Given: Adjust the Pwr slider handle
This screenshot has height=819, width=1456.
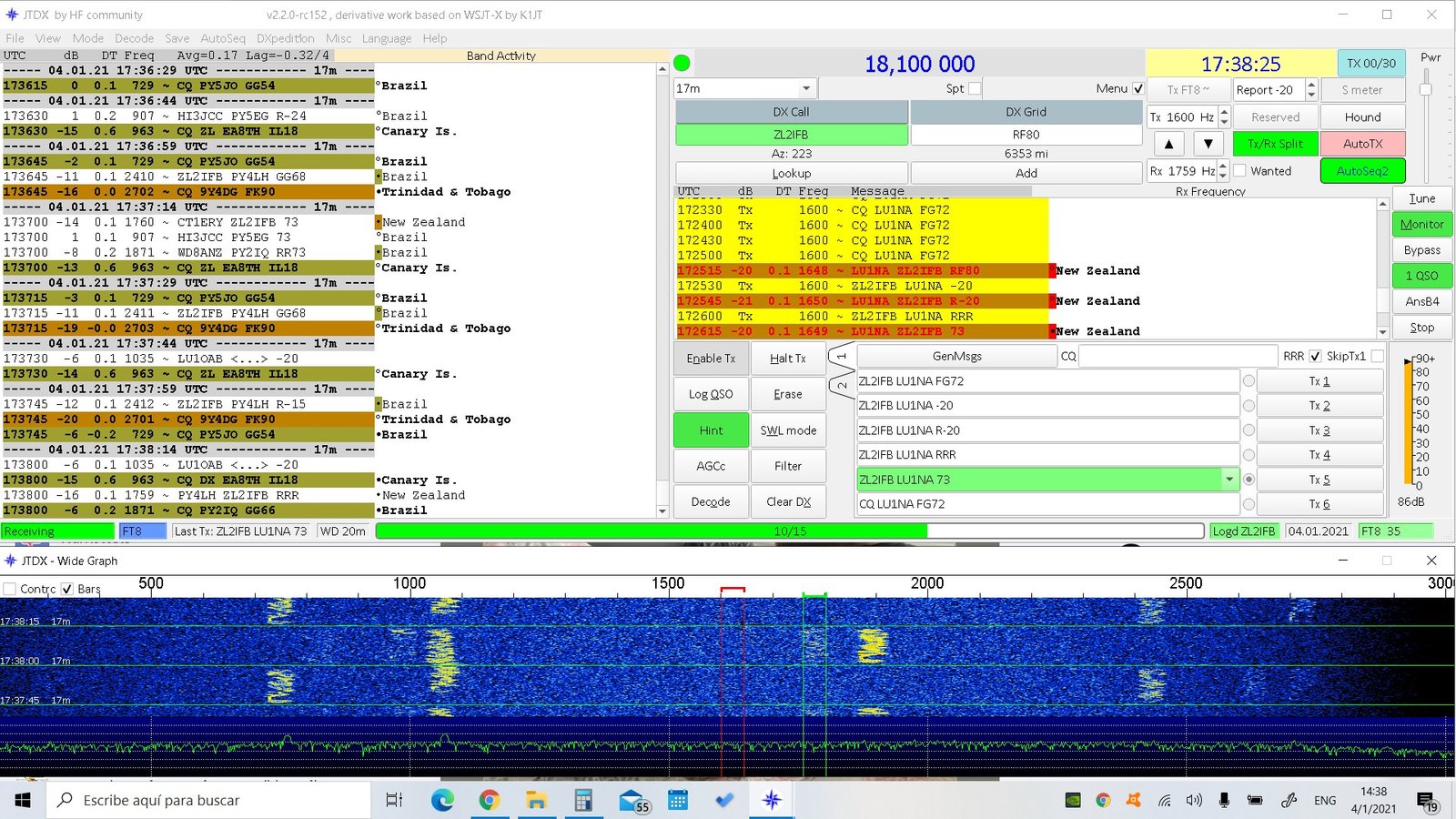Looking at the screenshot, I should pos(1425,89).
